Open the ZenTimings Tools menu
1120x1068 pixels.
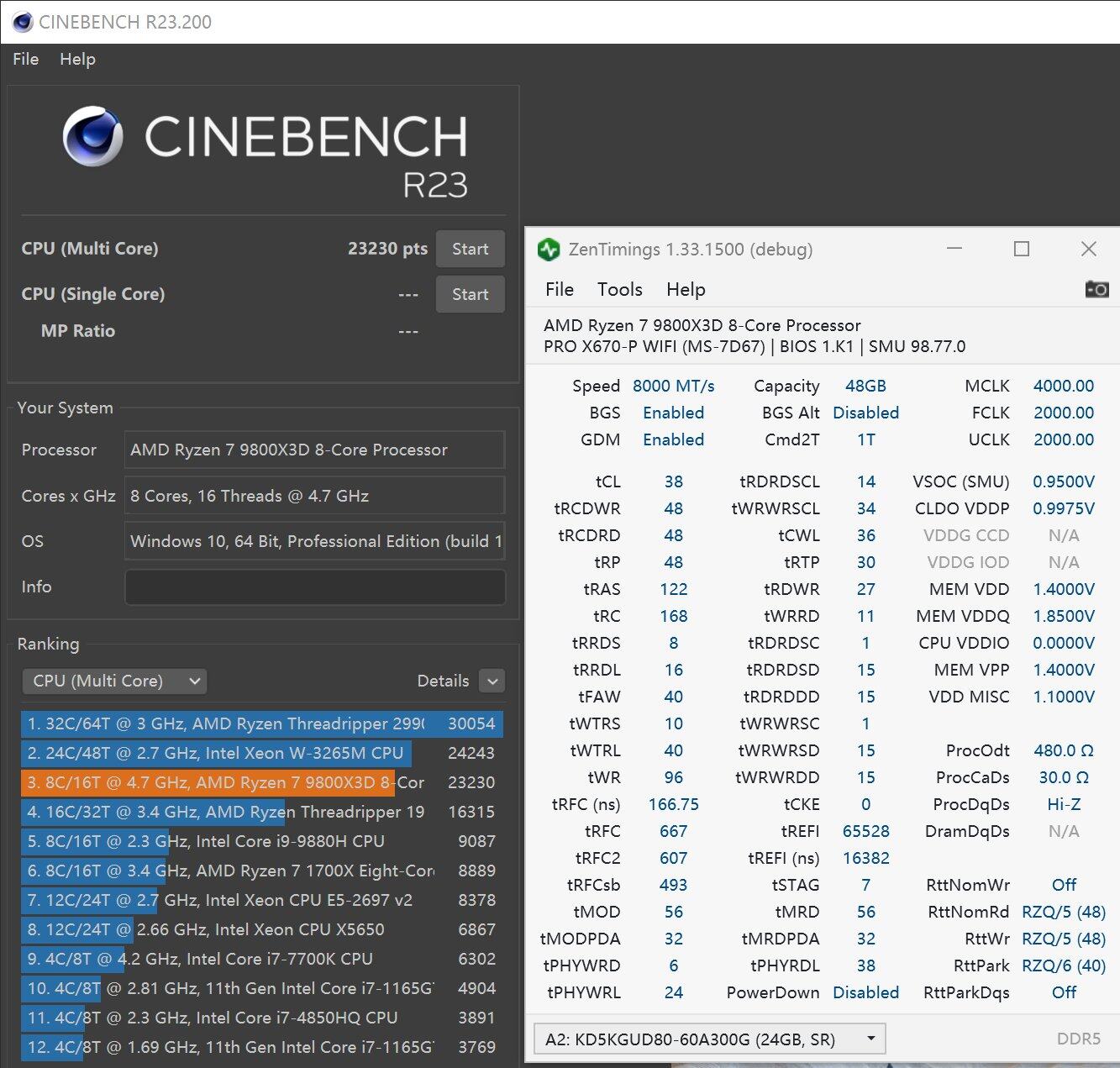pyautogui.click(x=620, y=289)
